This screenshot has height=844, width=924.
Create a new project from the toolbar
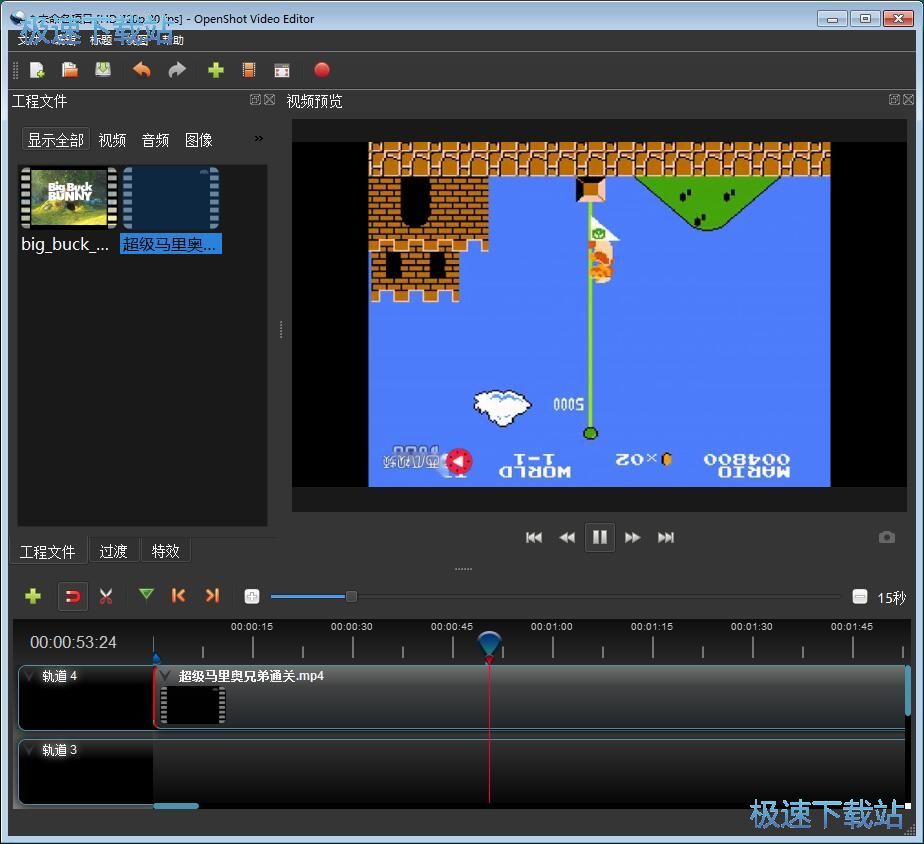37,70
